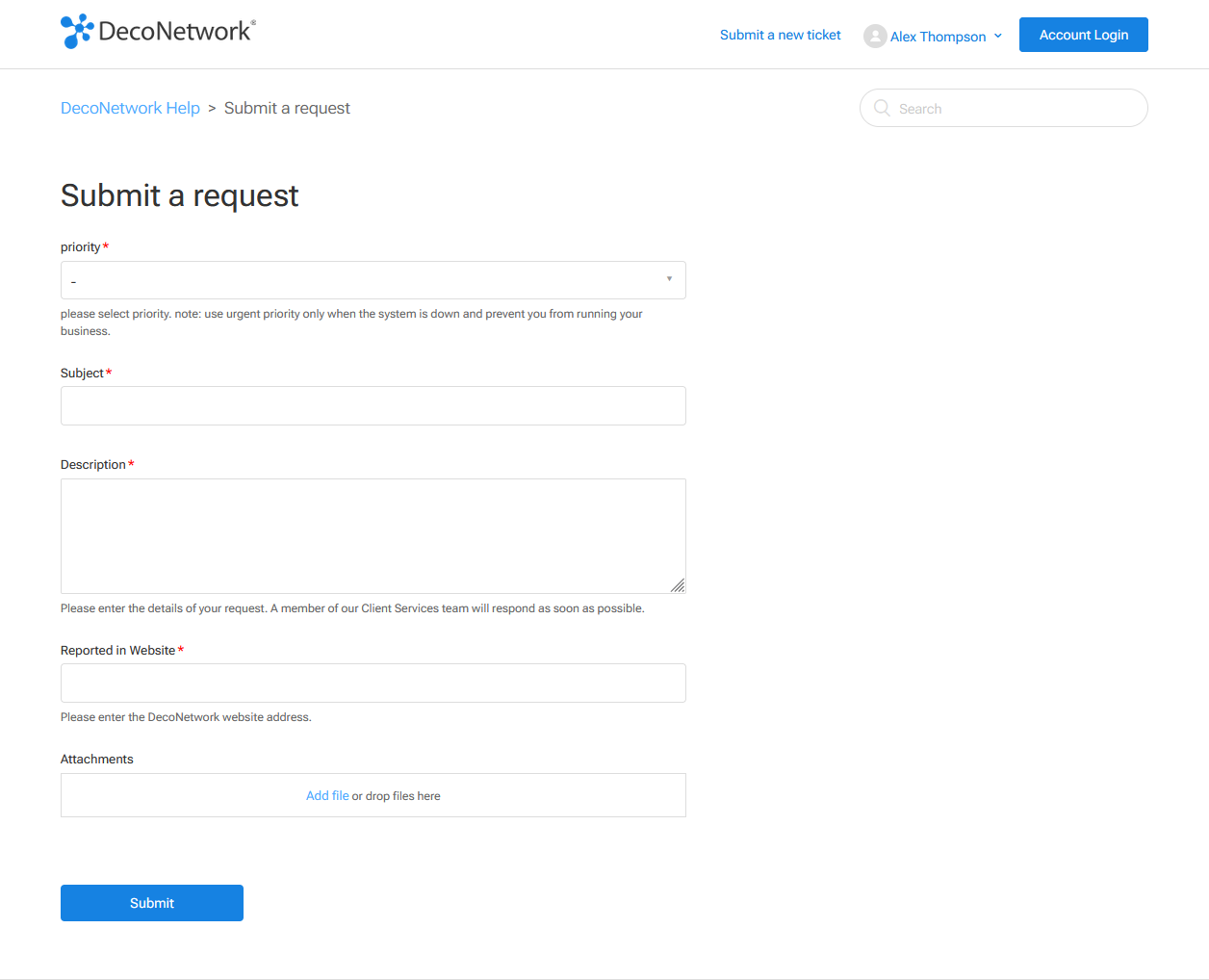Click 'Submit a request' in the breadcrumb
1209x980 pixels.
(x=287, y=108)
